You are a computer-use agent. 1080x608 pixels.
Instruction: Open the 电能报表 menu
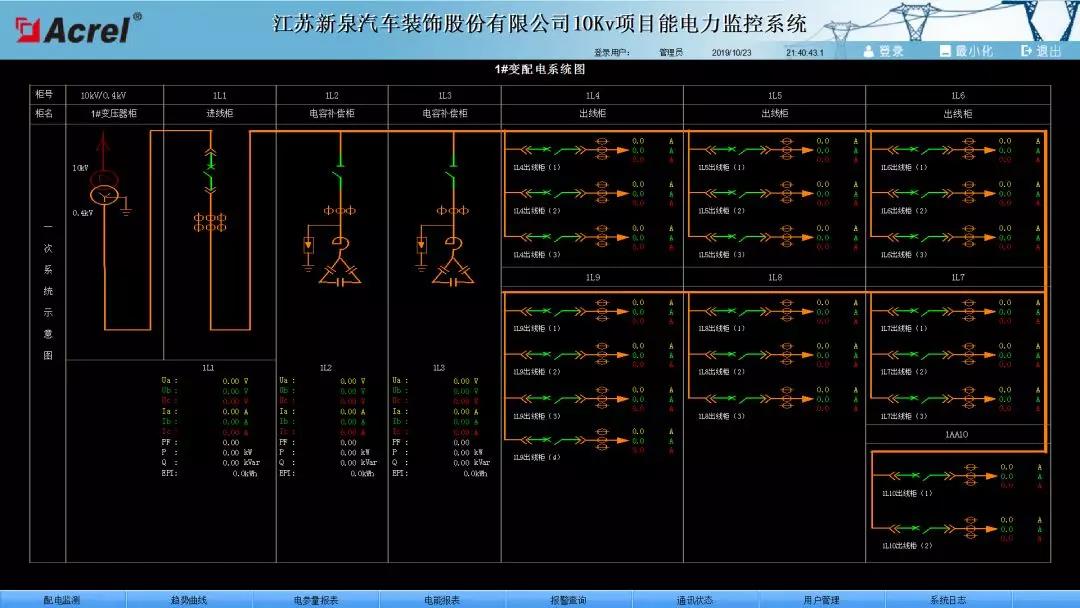pyautogui.click(x=442, y=600)
